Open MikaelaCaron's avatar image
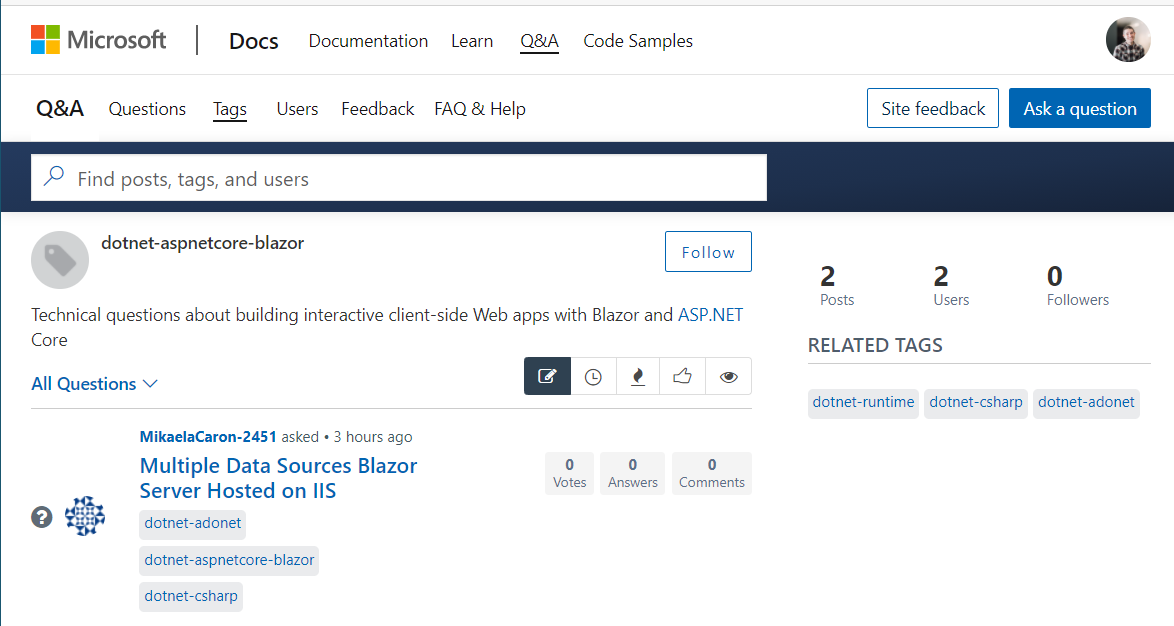 [x=85, y=516]
